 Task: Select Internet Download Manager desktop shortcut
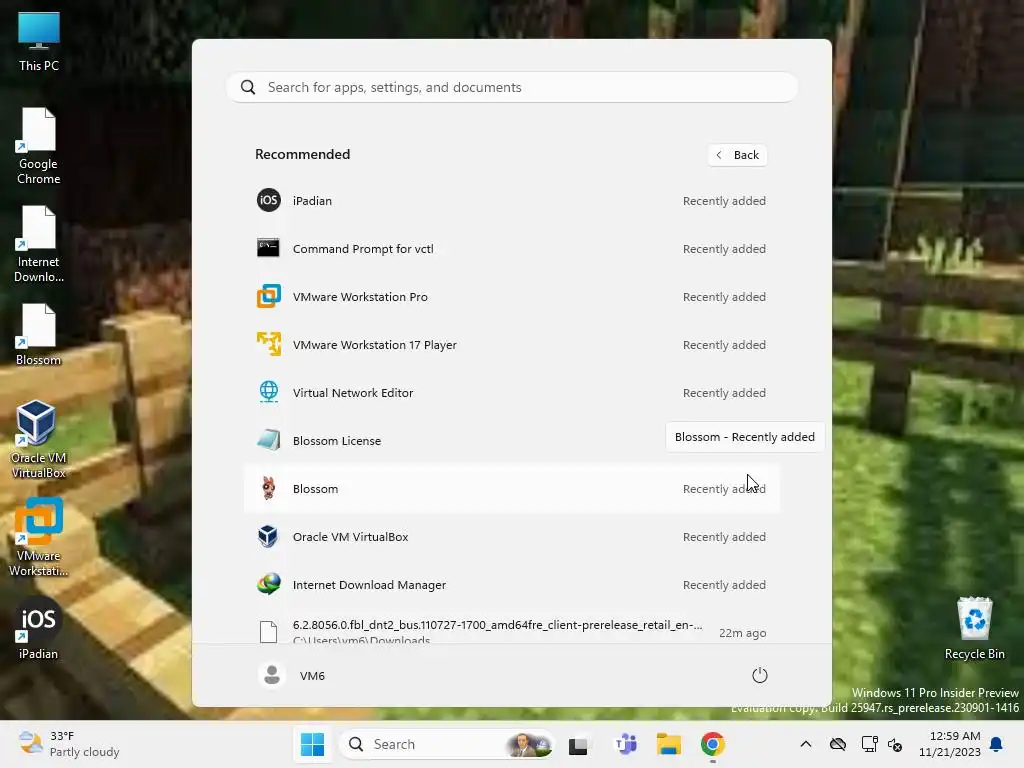point(39,244)
